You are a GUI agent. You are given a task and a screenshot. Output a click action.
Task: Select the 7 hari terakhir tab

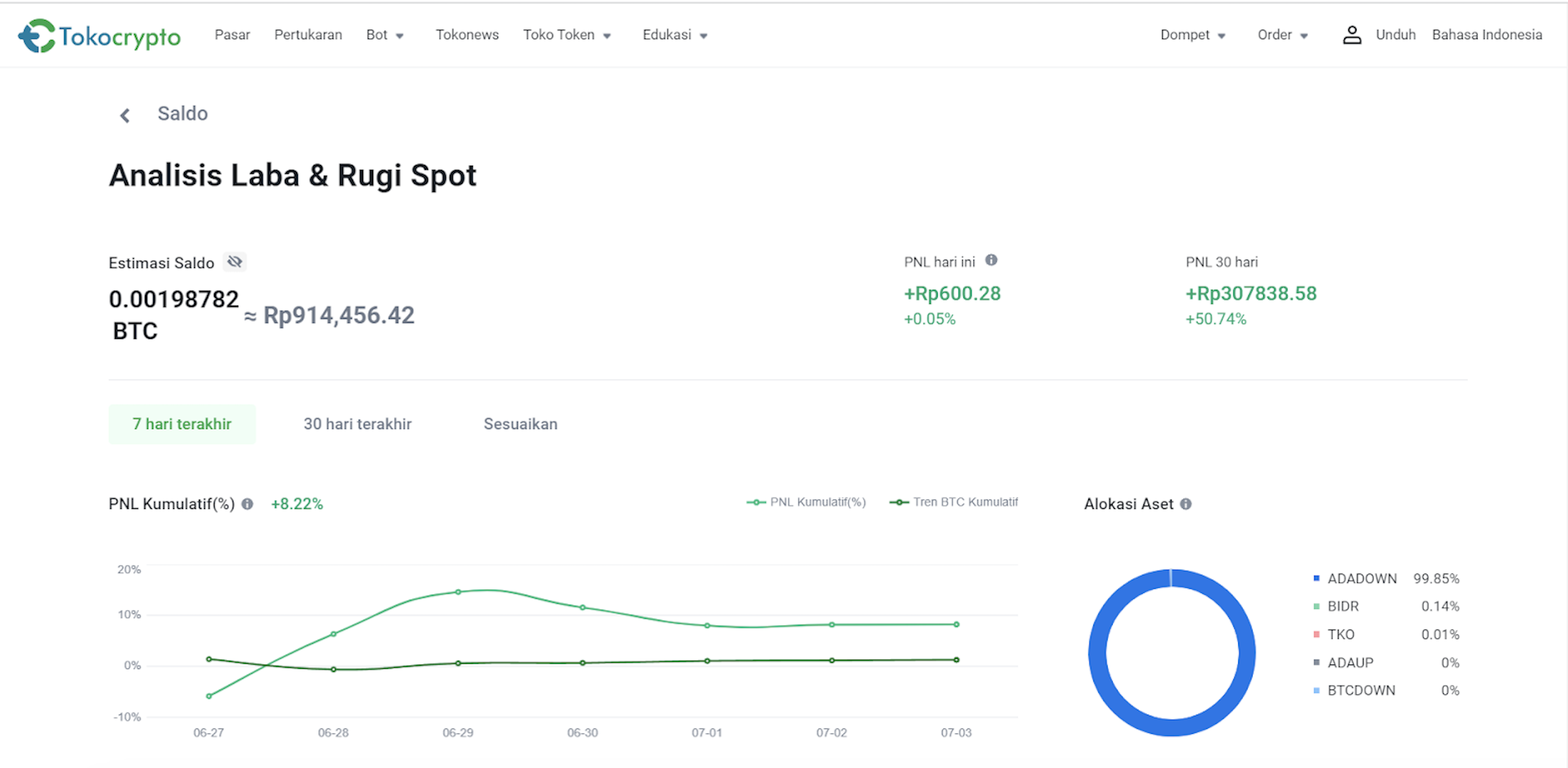click(x=182, y=424)
